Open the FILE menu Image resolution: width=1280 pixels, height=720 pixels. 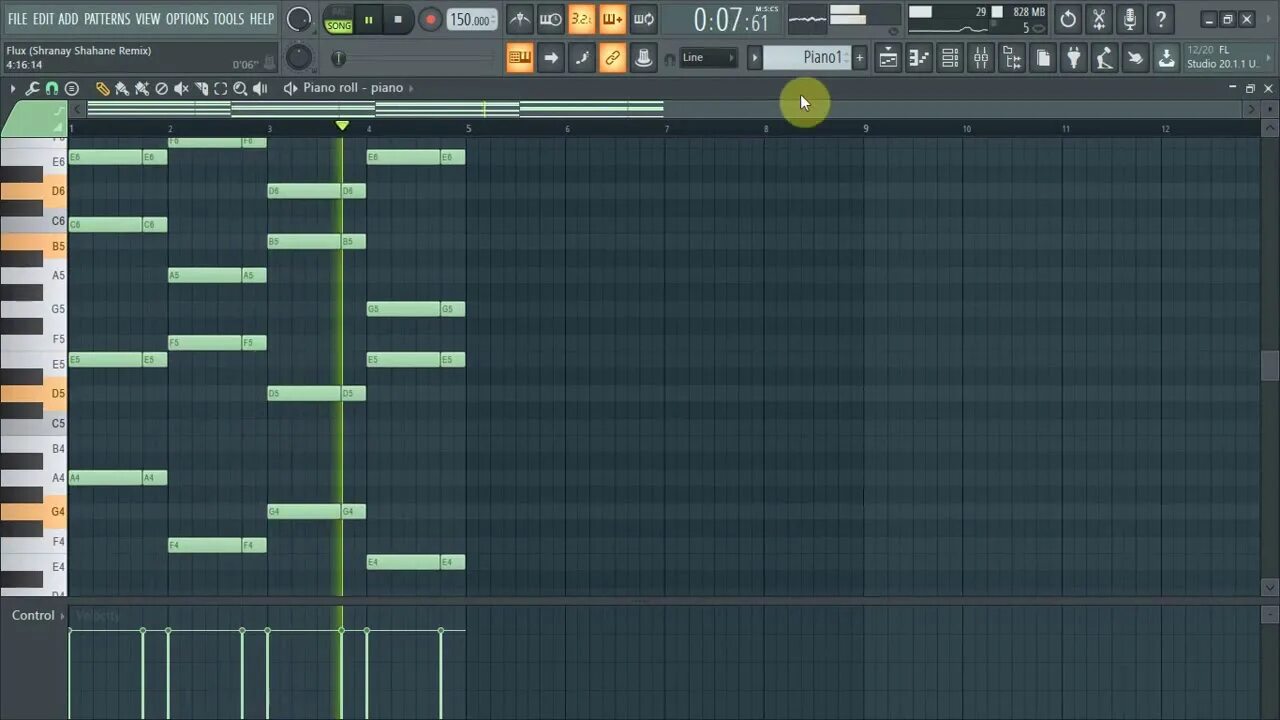pyautogui.click(x=17, y=19)
